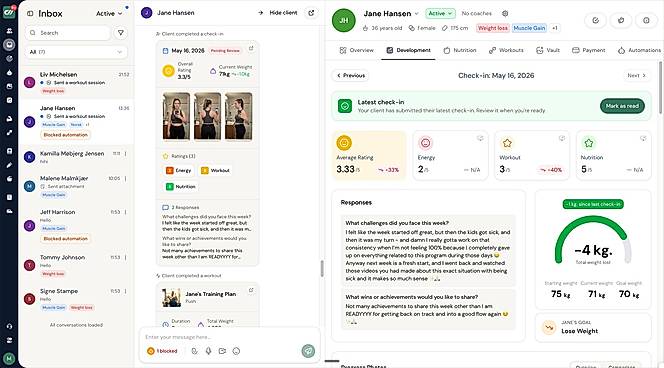Select the highlighted Inbox icon in sidebar
This screenshot has height=368, width=664.
click(9, 44)
